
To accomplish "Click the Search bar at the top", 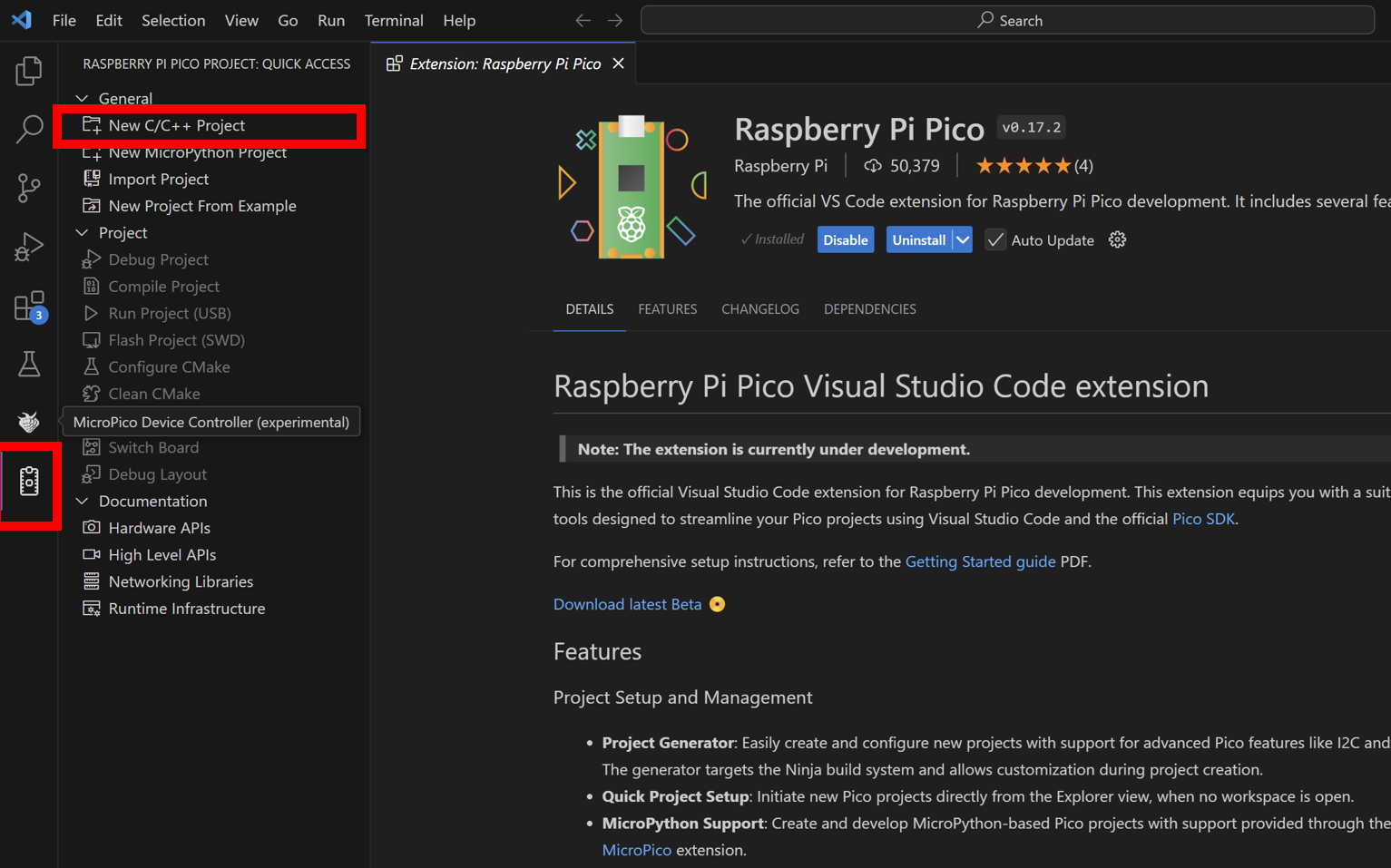I will point(1009,20).
